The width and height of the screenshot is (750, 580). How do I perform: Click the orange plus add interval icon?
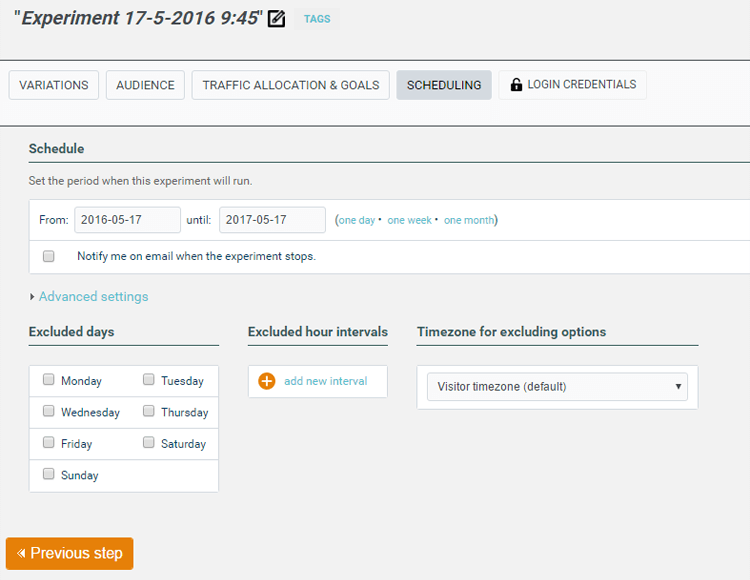click(x=267, y=381)
